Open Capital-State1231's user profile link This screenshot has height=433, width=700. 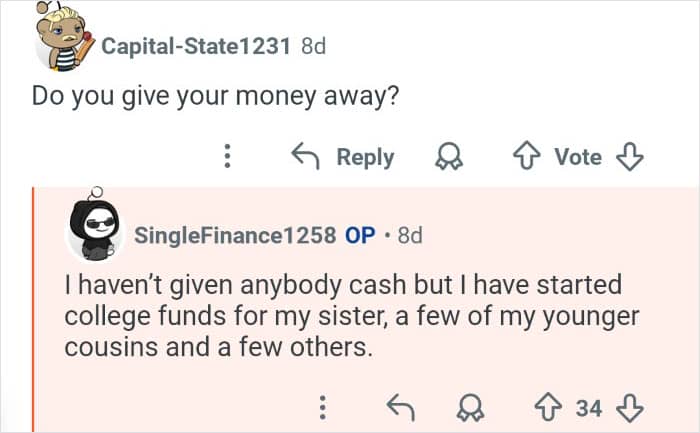196,46
